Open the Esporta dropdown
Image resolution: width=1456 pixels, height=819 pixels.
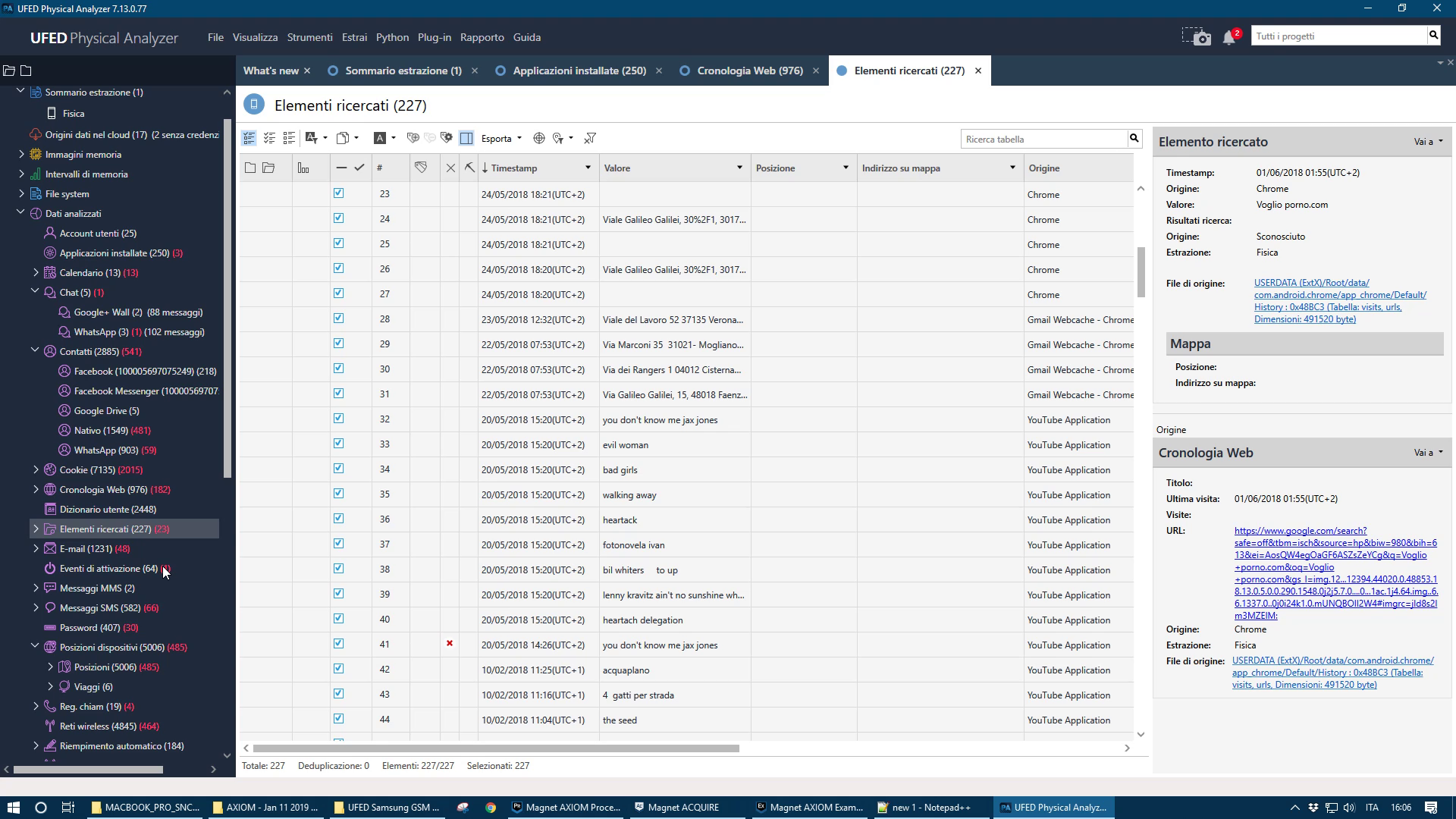point(501,138)
